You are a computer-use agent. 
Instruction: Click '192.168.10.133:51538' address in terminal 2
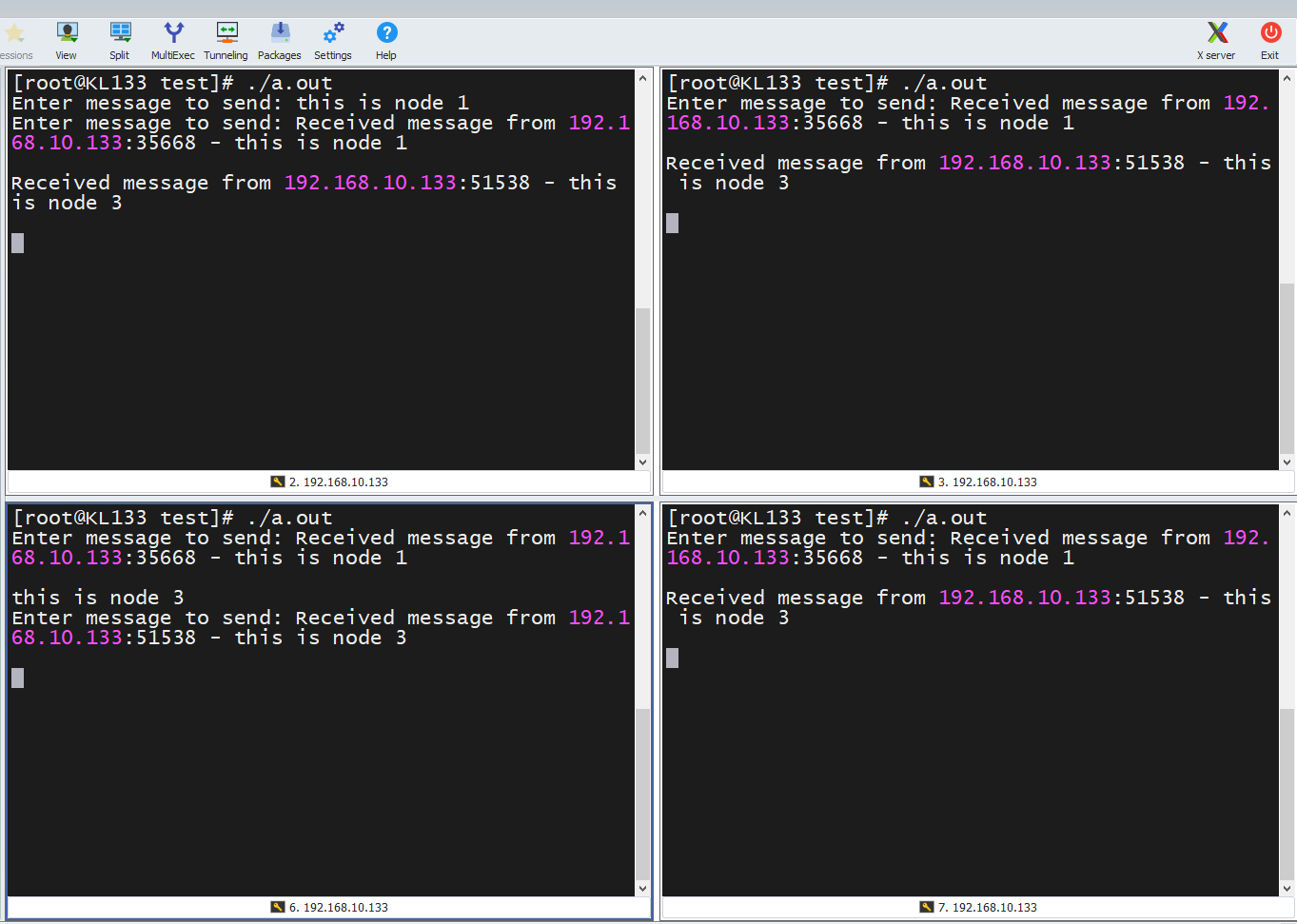point(407,183)
